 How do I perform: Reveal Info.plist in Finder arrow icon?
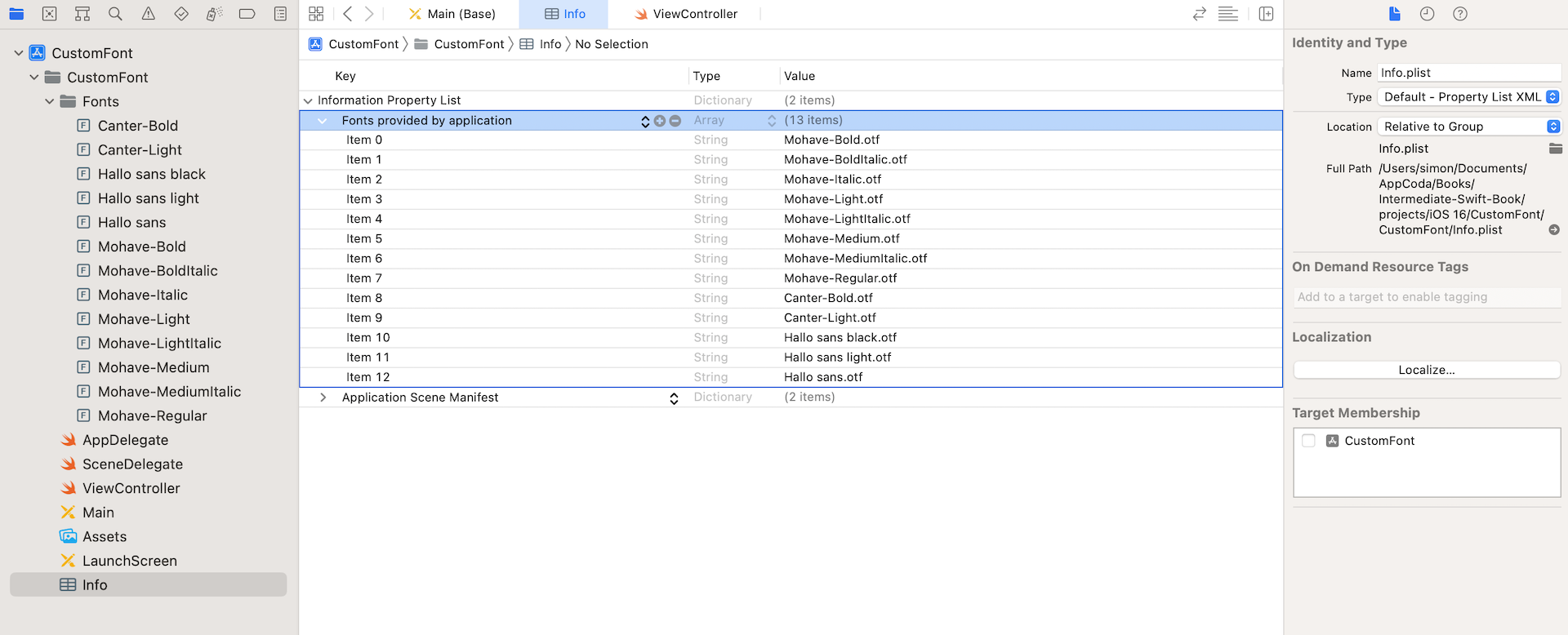[x=1554, y=230]
